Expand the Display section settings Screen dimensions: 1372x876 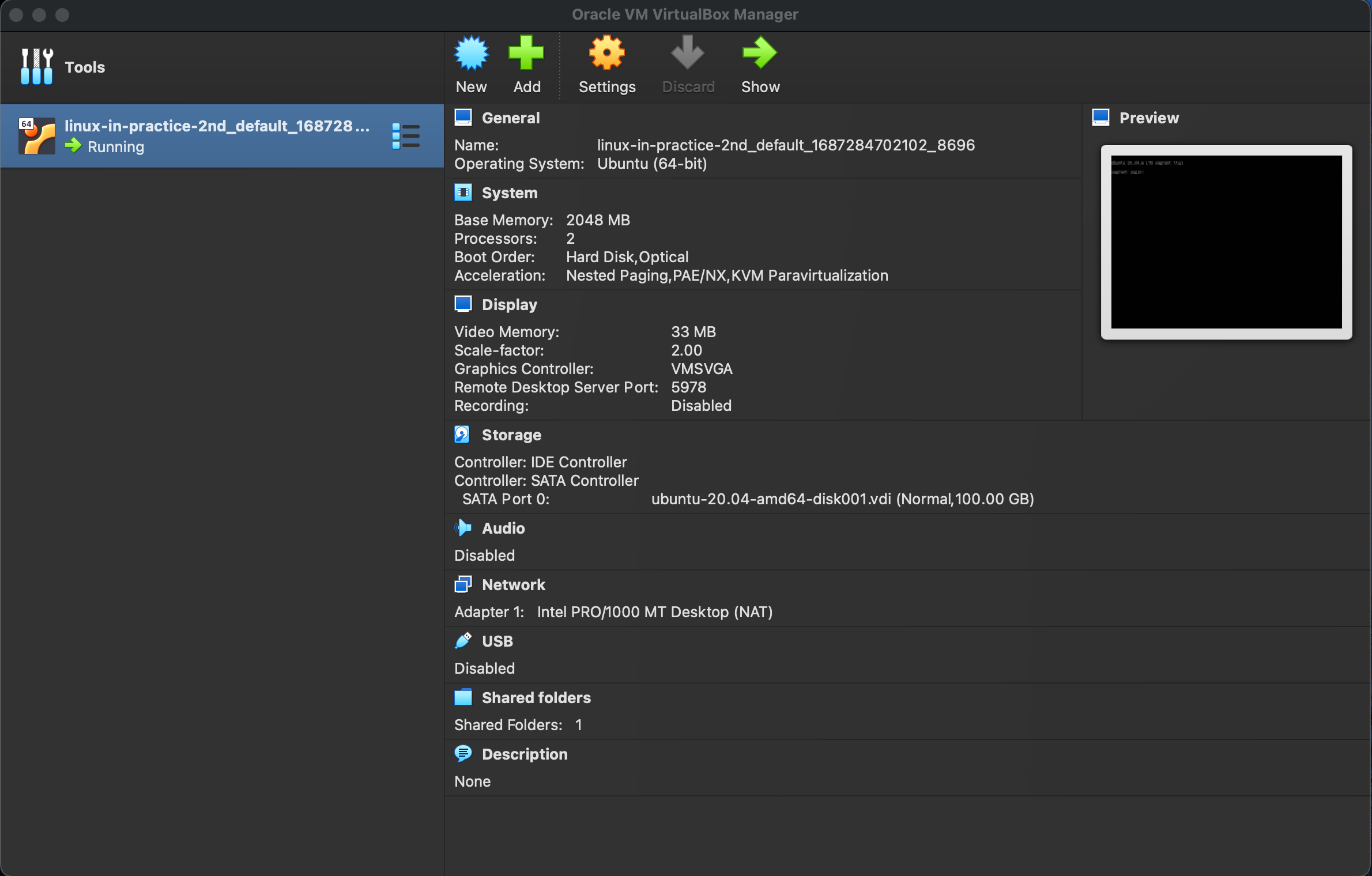point(509,304)
